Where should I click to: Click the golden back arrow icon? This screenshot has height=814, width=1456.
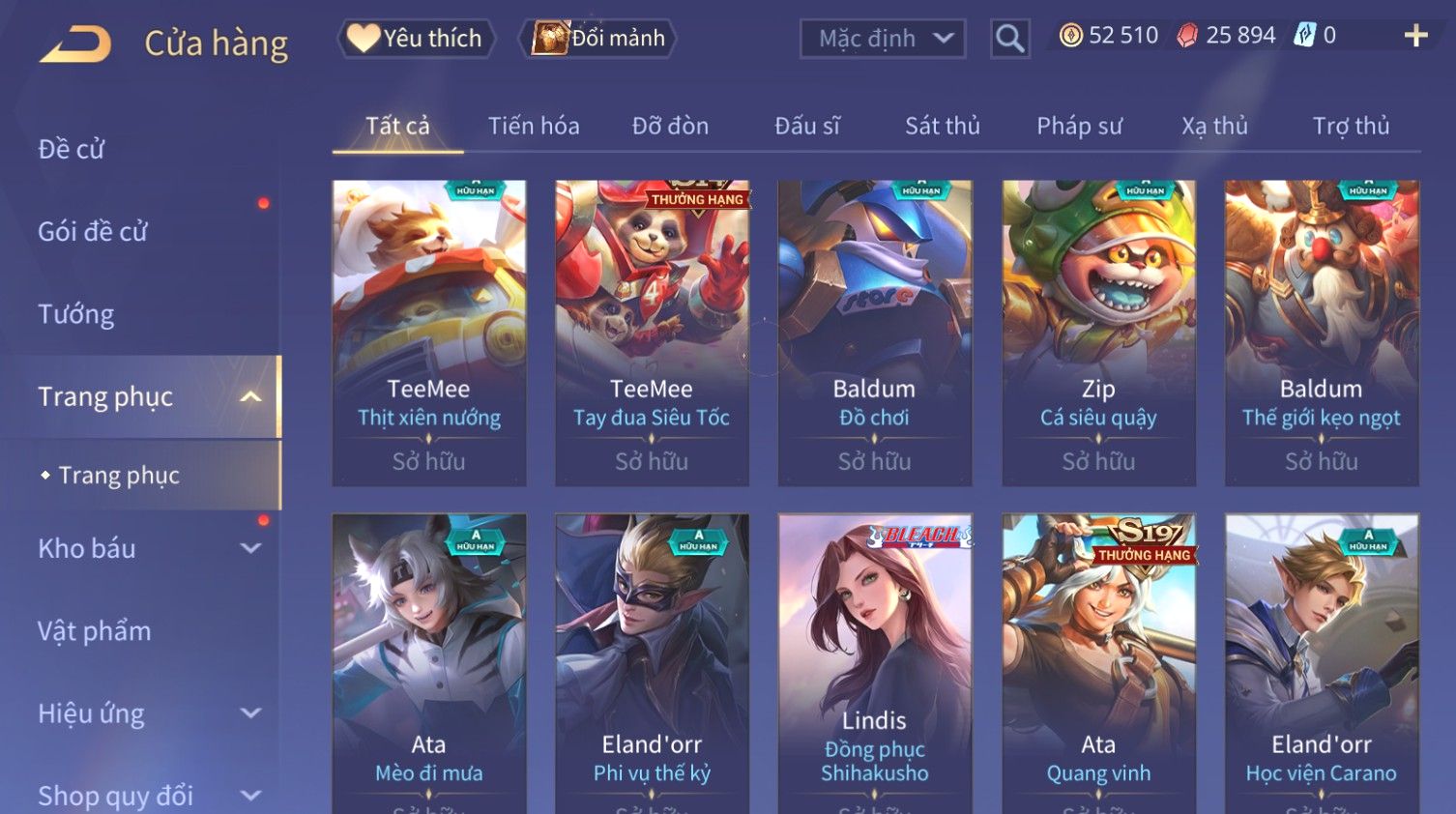coord(75,44)
